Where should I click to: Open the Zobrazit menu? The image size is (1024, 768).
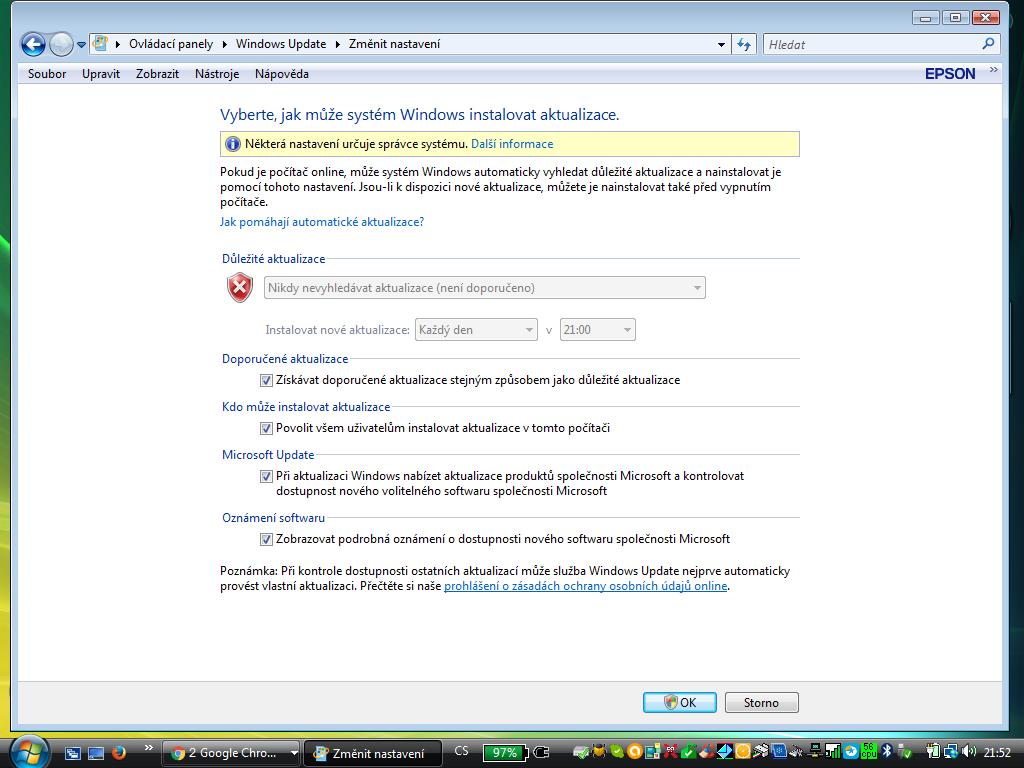coord(157,74)
